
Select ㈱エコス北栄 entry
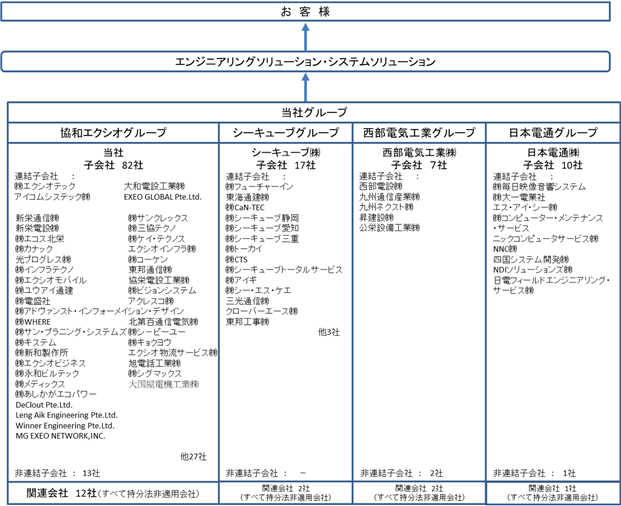(40, 239)
